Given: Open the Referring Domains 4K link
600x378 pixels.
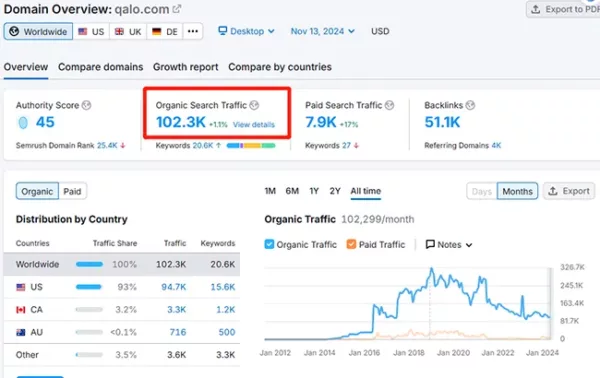Looking at the screenshot, I should pyautogui.click(x=496, y=145).
